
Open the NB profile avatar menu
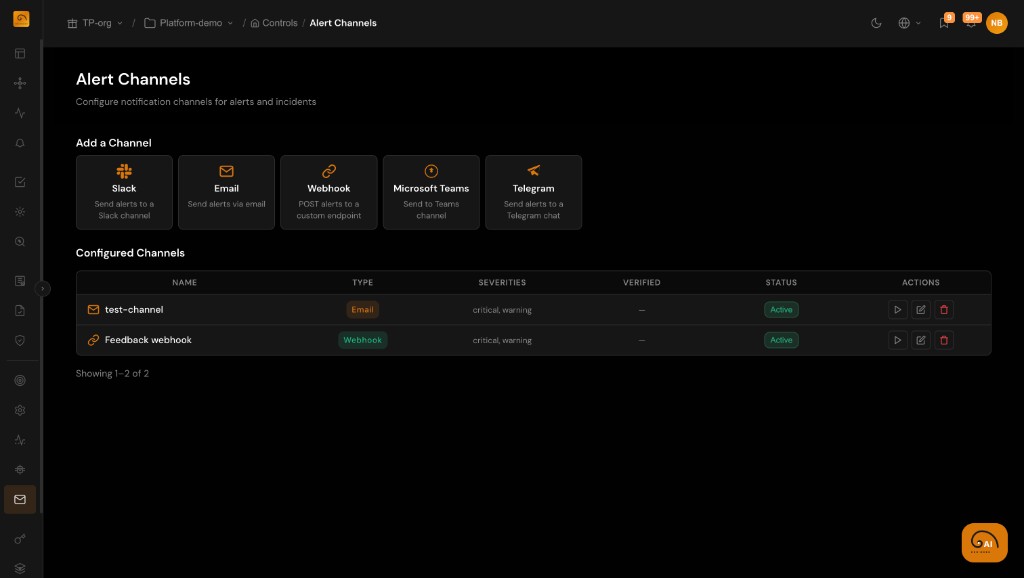tap(996, 23)
